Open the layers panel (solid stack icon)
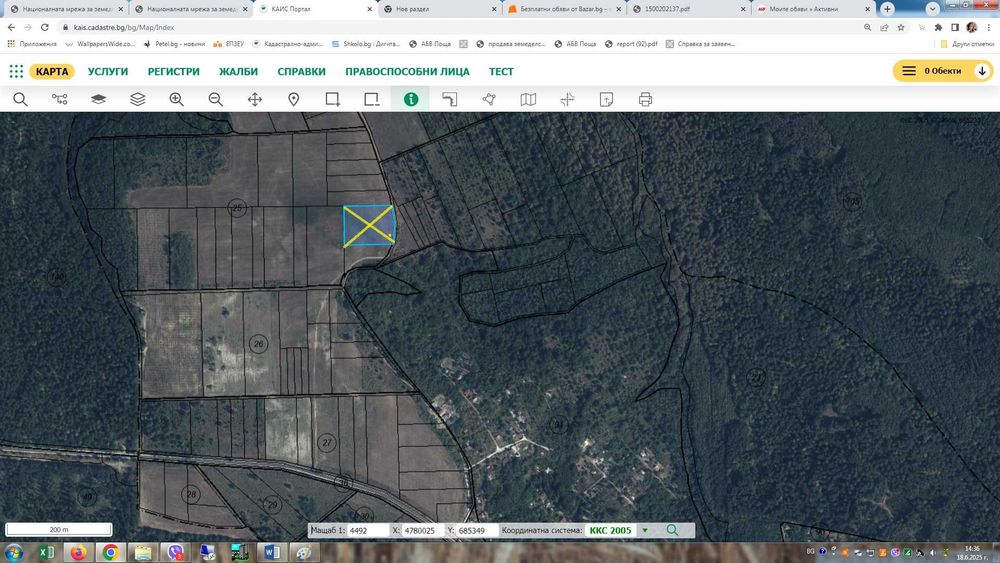The width and height of the screenshot is (1000, 563). point(98,99)
